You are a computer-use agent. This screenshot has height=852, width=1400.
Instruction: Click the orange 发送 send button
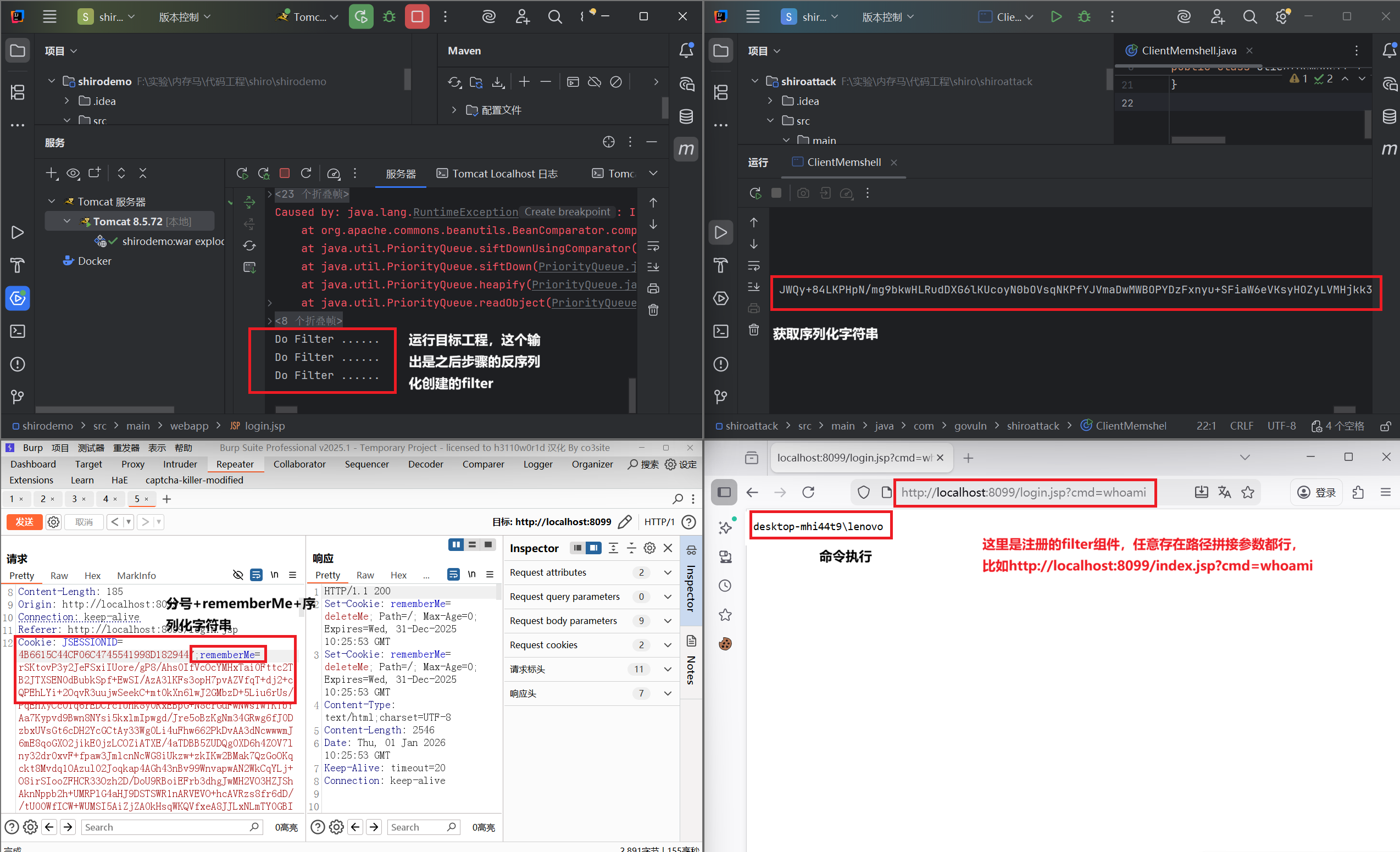point(24,521)
